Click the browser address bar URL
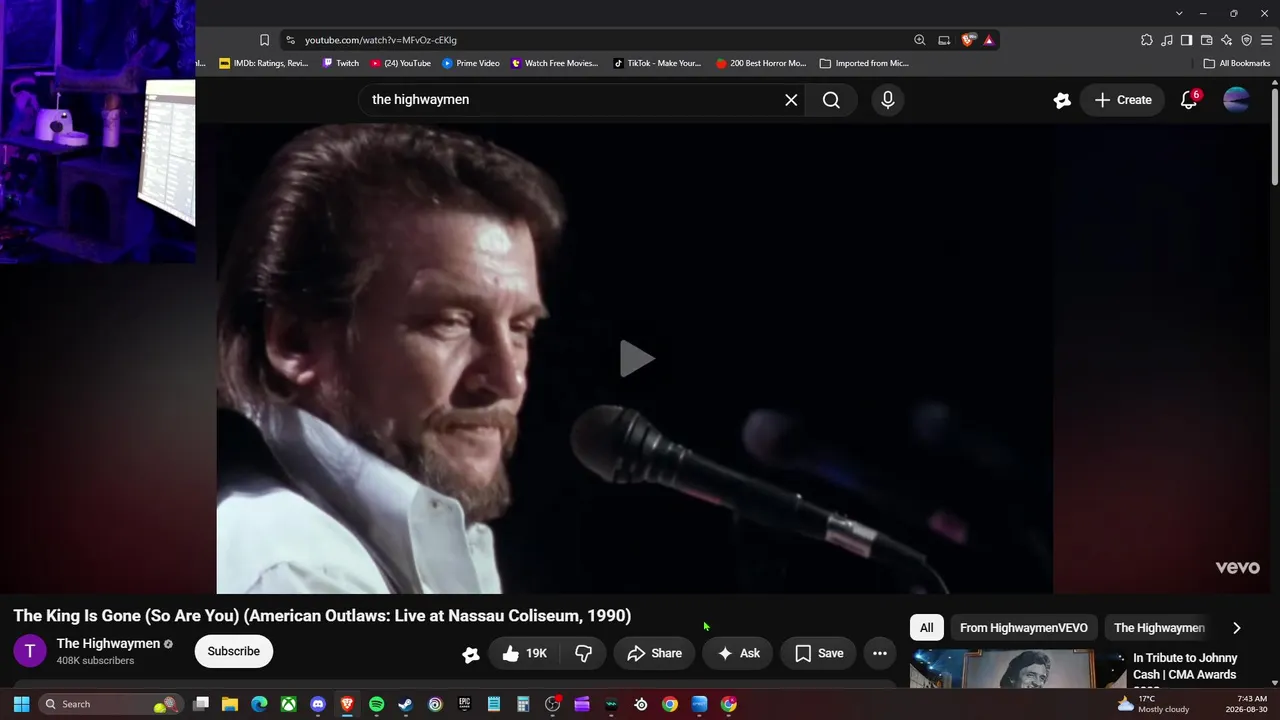Viewport: 1280px width, 720px height. coord(381,40)
